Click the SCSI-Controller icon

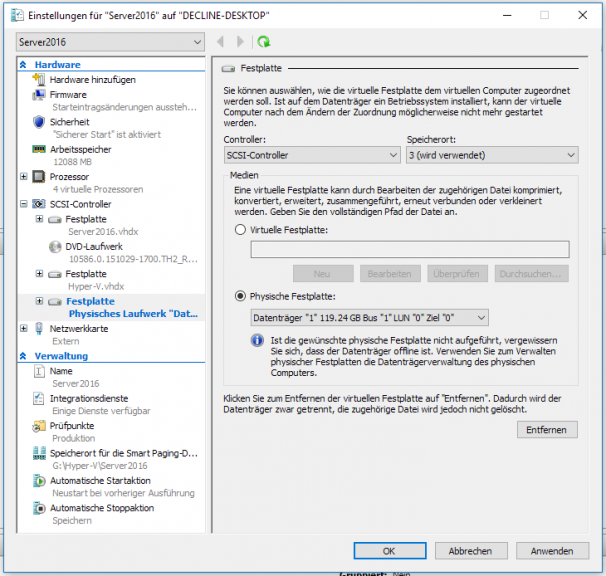(39, 204)
